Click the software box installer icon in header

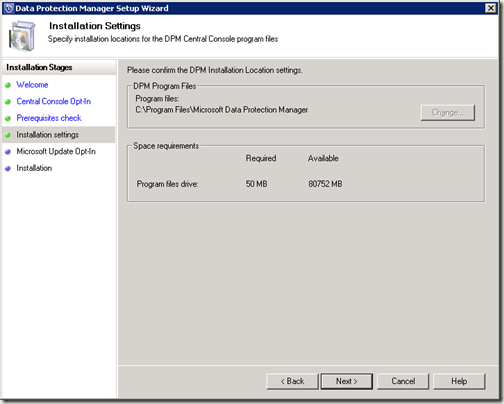[22, 36]
